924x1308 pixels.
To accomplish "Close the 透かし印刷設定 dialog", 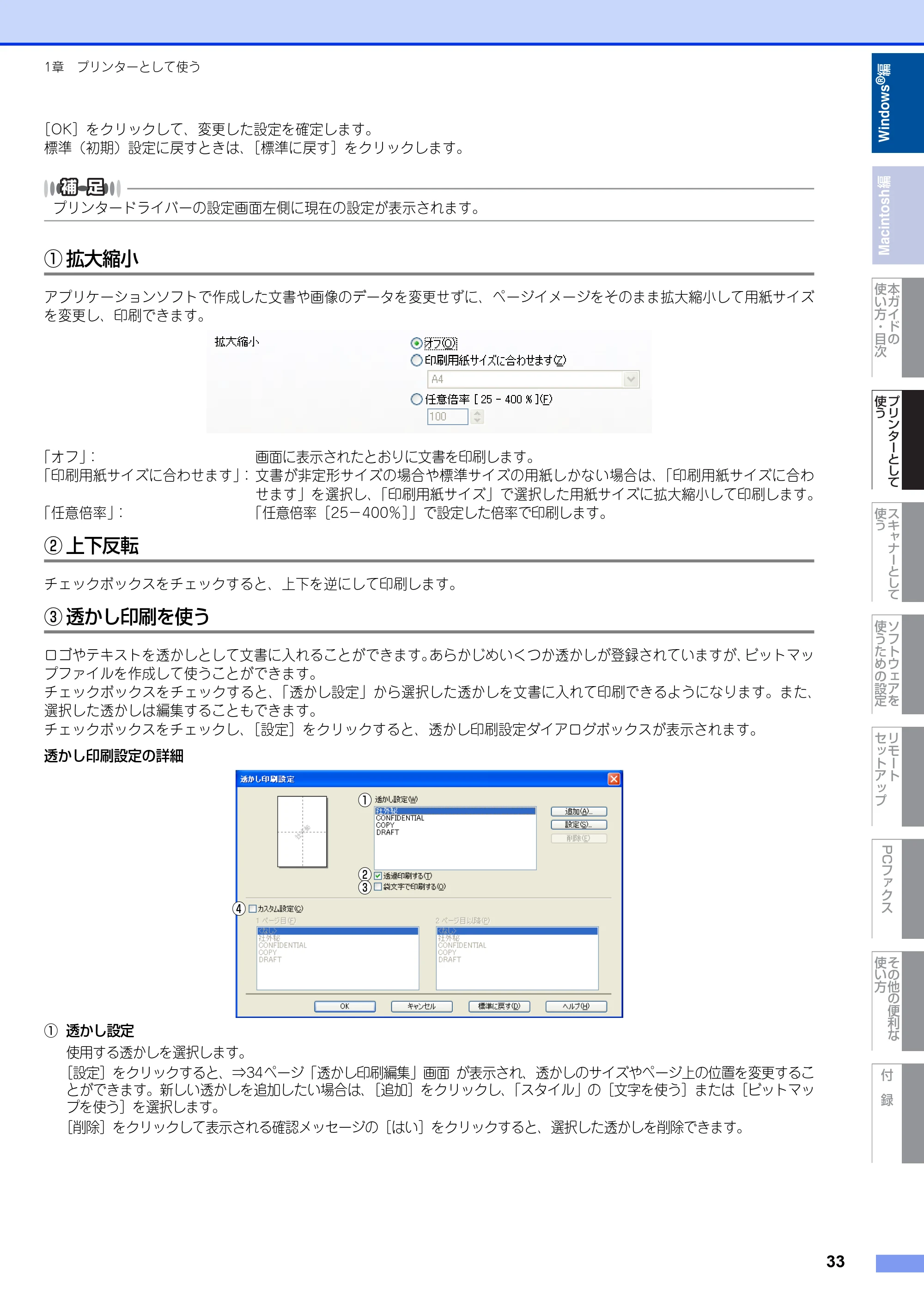I will (614, 779).
